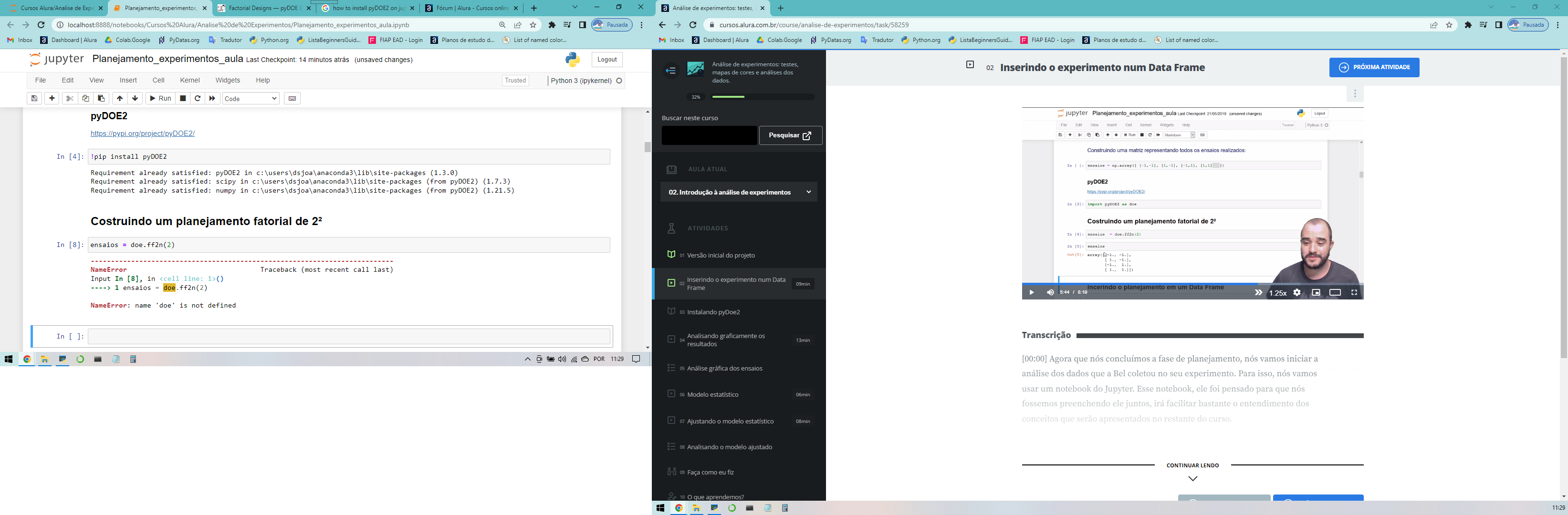Switch video to theater mode
Screen dimensions: 1568x515
coord(1335,292)
